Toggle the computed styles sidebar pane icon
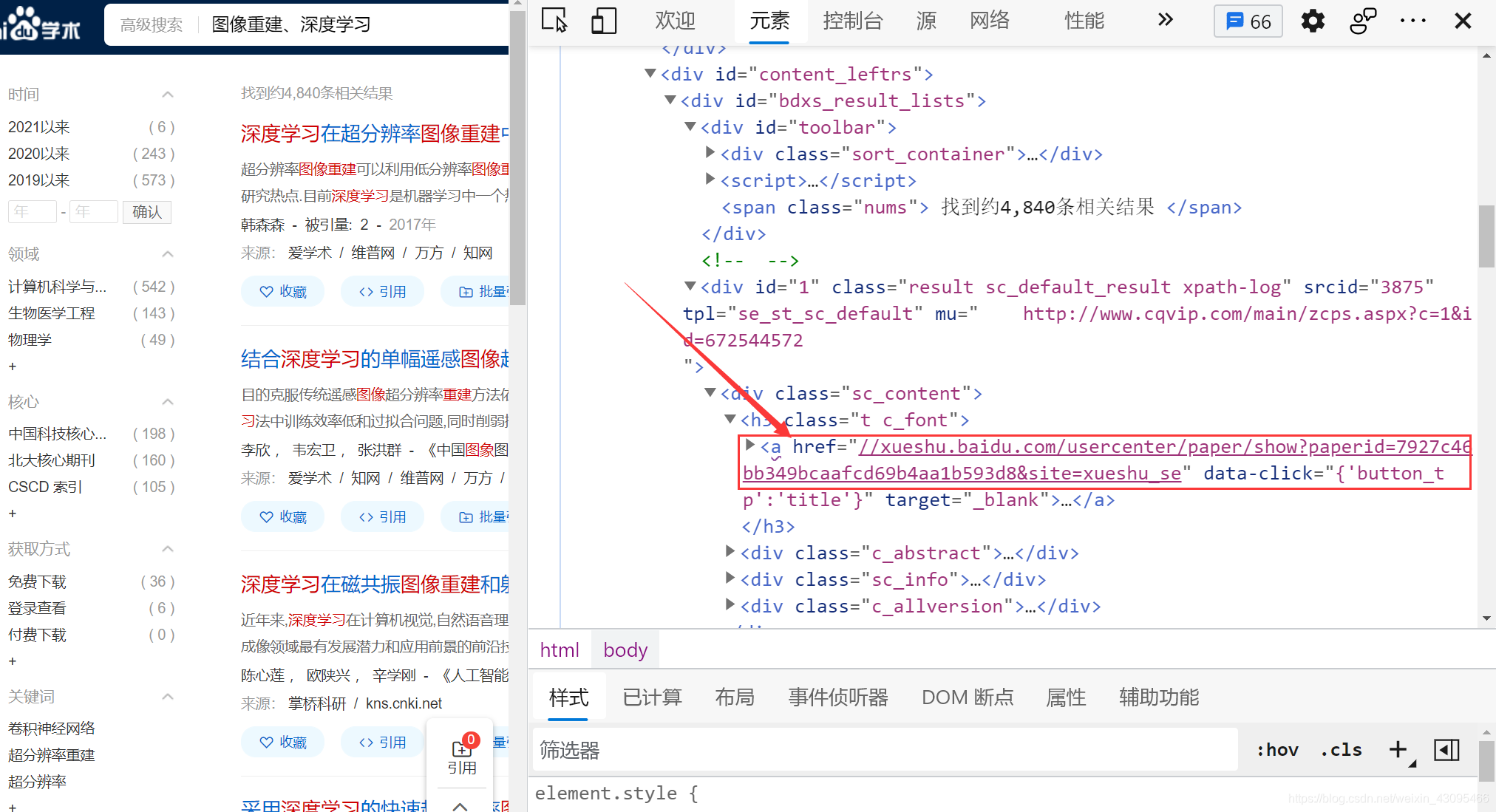 point(1446,750)
